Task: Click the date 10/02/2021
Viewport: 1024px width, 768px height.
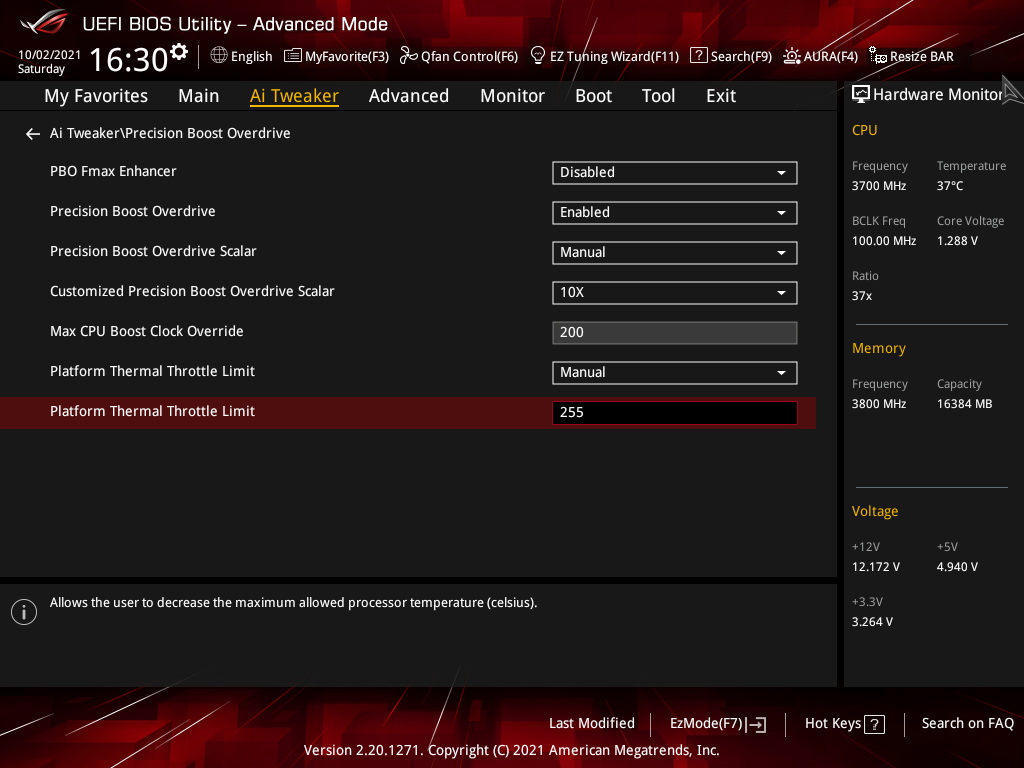Action: coord(49,55)
